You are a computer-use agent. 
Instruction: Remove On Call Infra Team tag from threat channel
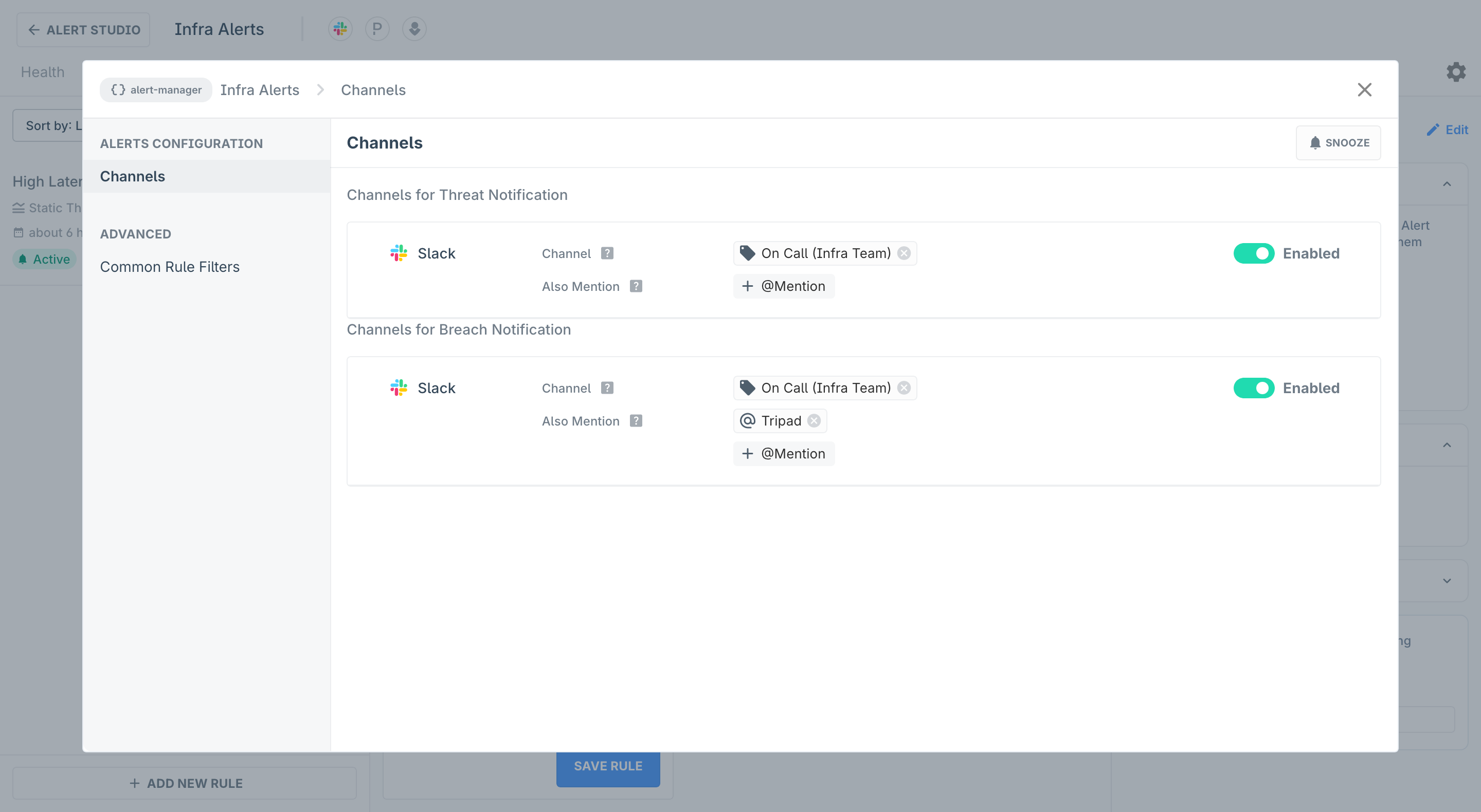903,253
